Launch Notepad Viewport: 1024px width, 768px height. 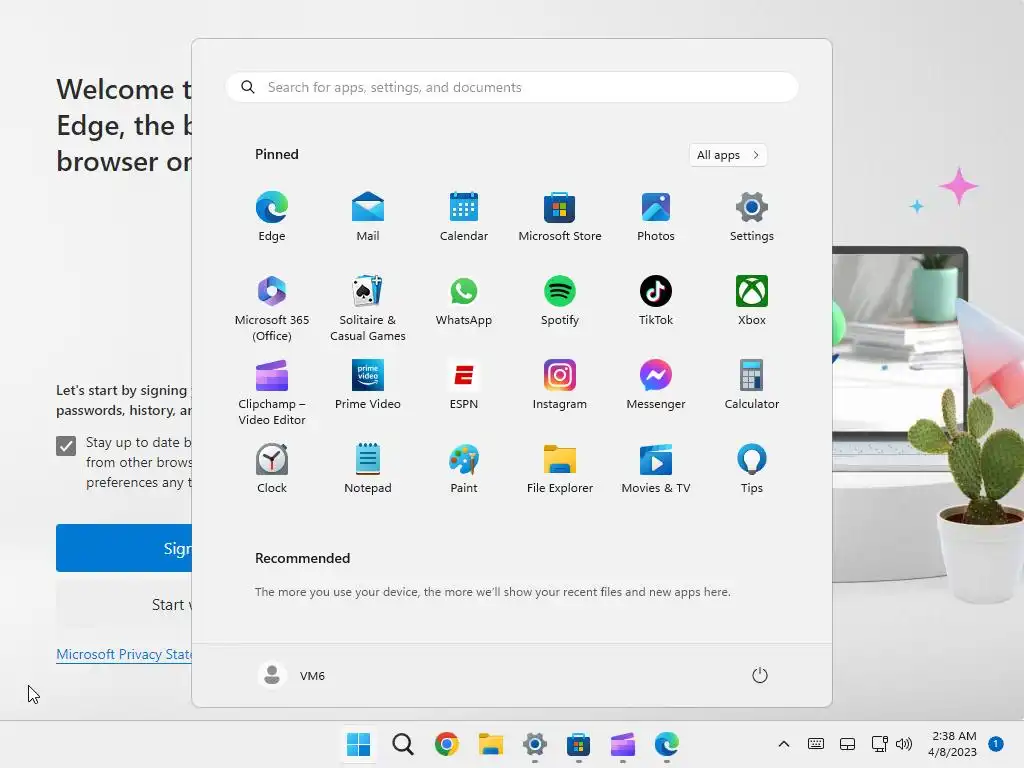tap(368, 469)
